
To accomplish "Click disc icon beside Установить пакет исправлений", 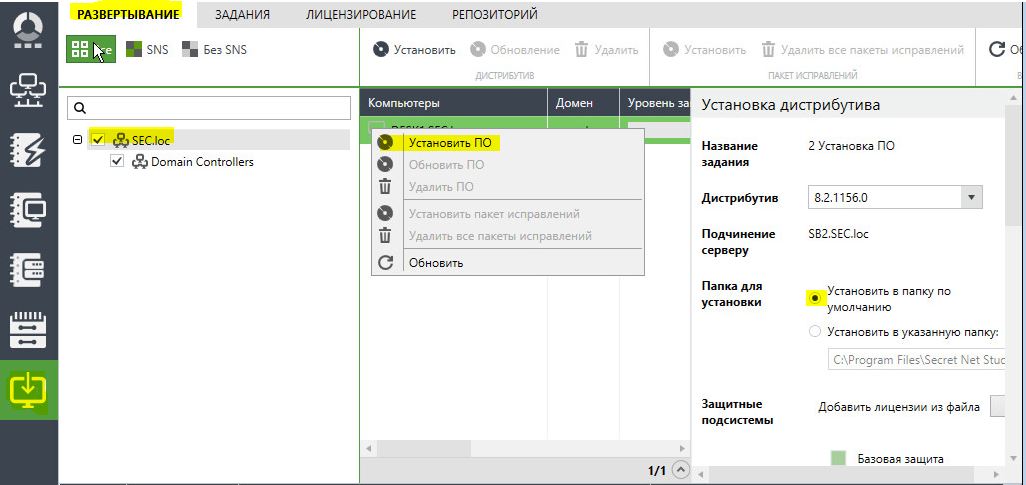I will click(386, 213).
